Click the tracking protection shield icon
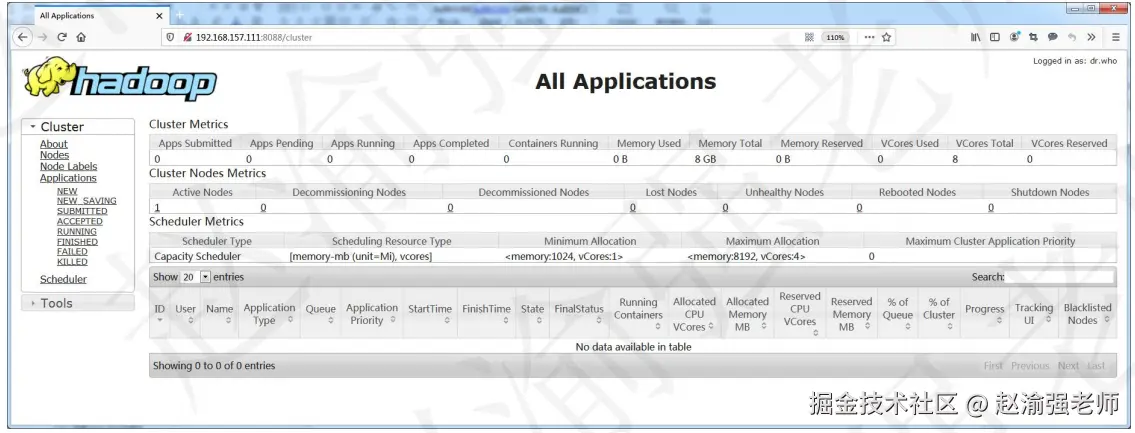 (x=171, y=37)
